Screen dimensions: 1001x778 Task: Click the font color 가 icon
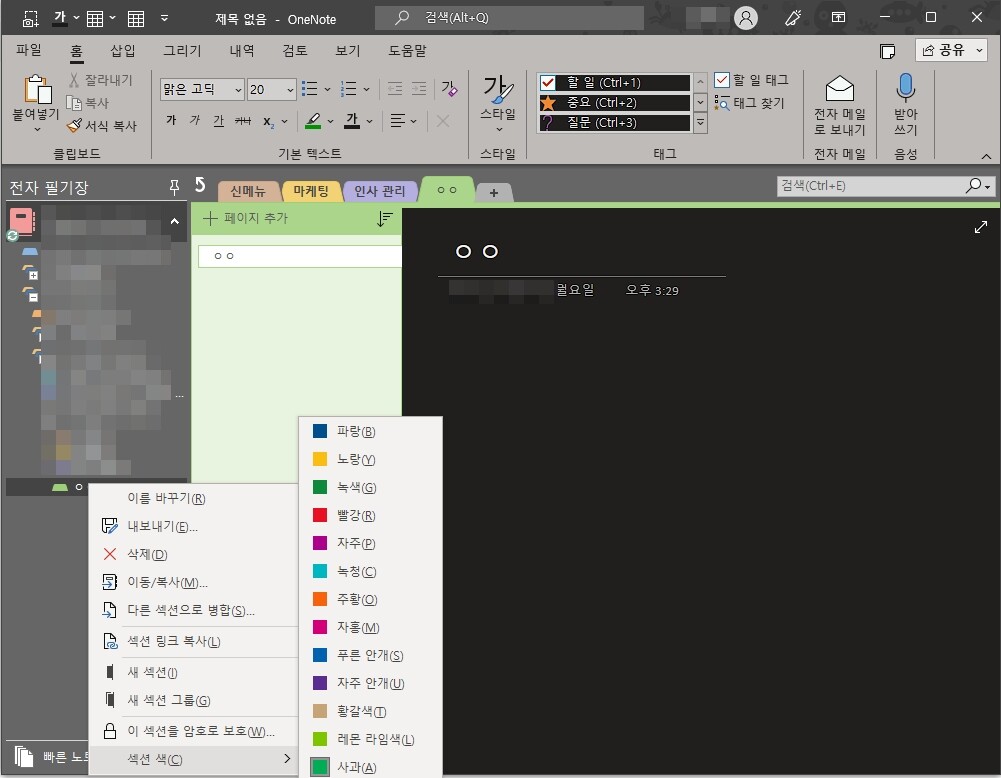(352, 120)
